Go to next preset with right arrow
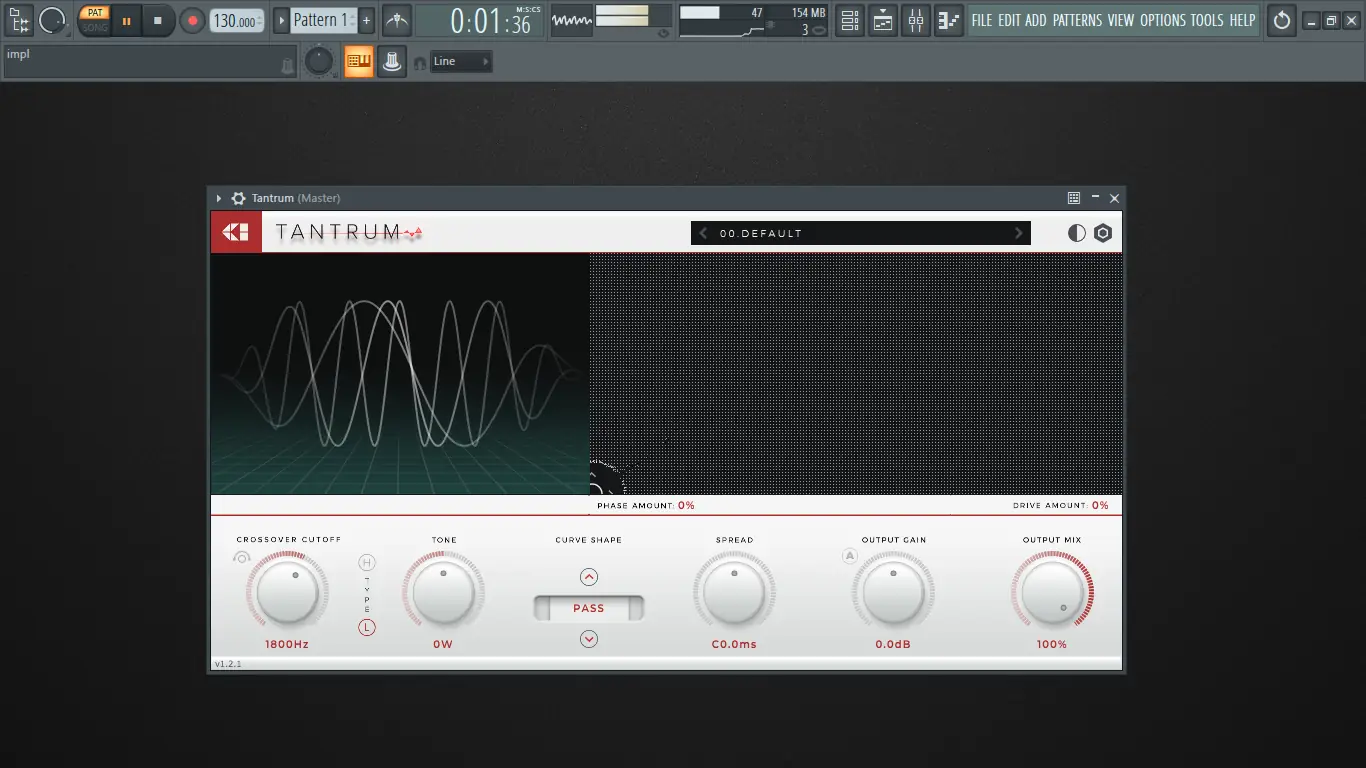The height and width of the screenshot is (768, 1366). (x=1019, y=233)
